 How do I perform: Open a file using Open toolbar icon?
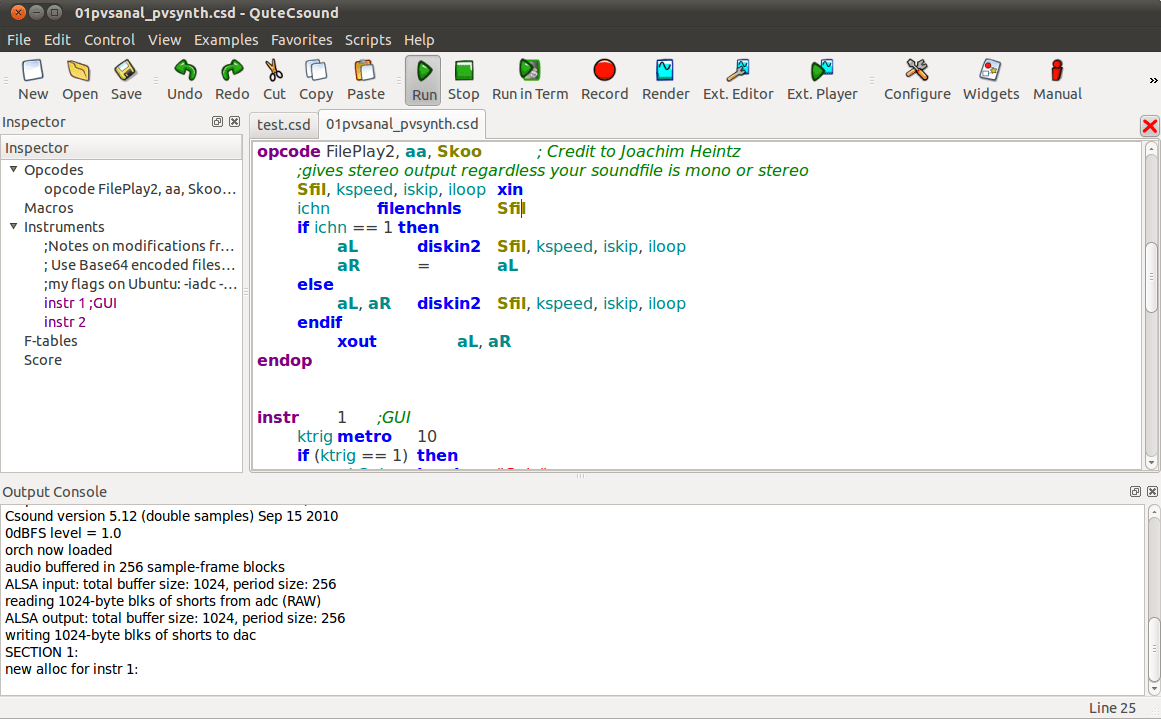pyautogui.click(x=79, y=80)
